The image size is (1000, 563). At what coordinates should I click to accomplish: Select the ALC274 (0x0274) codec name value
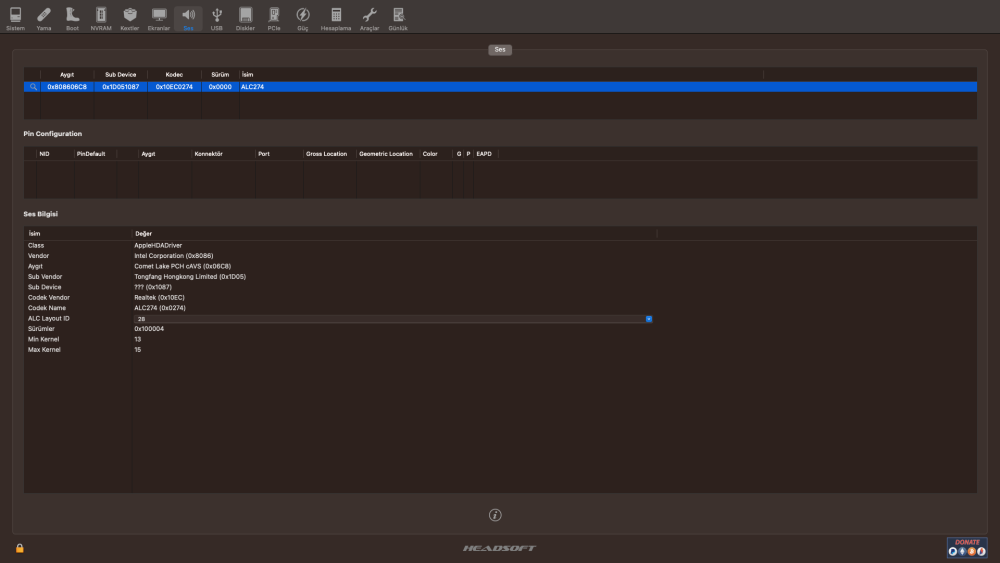coord(160,308)
